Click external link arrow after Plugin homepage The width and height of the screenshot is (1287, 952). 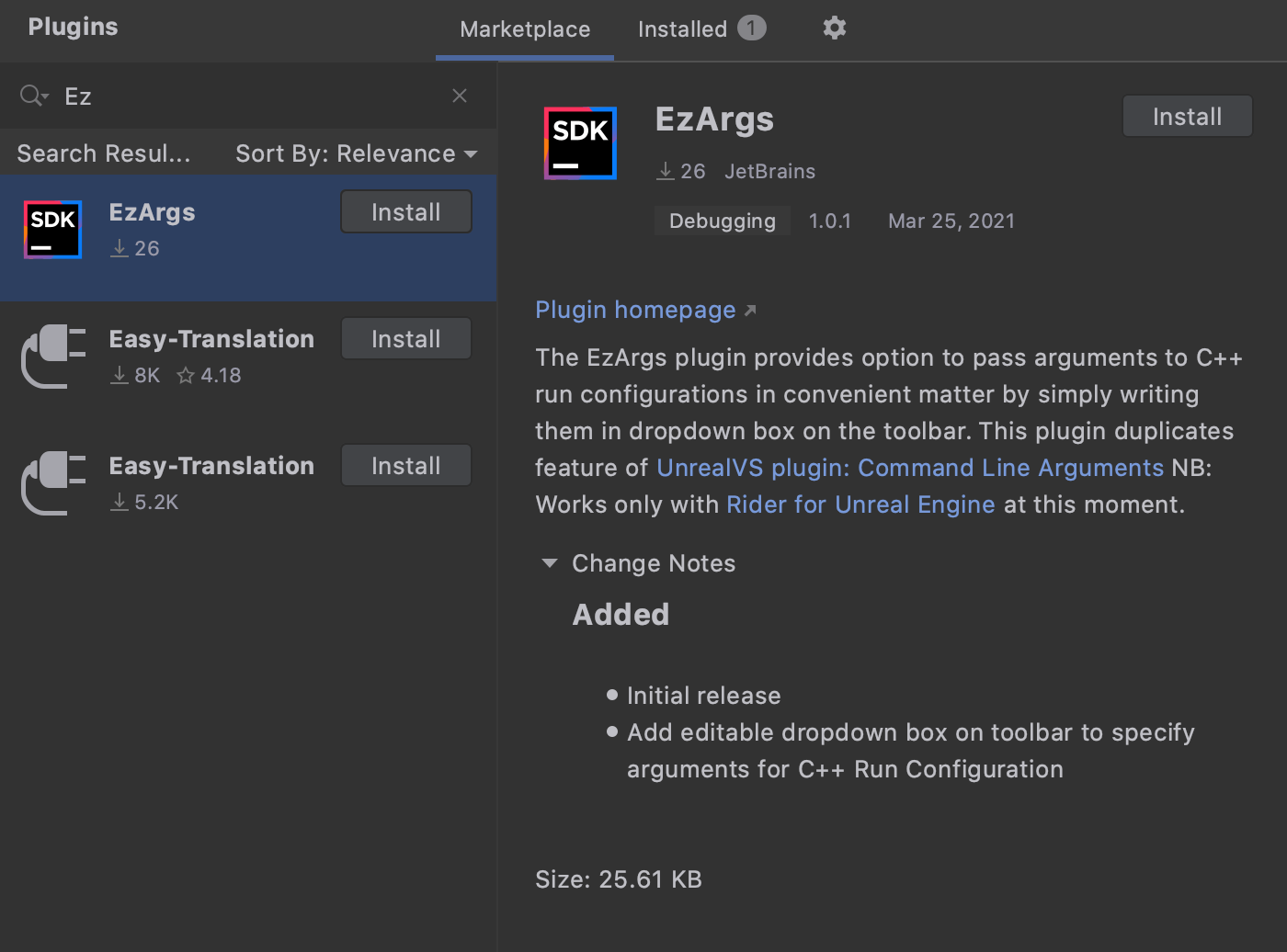(x=750, y=311)
